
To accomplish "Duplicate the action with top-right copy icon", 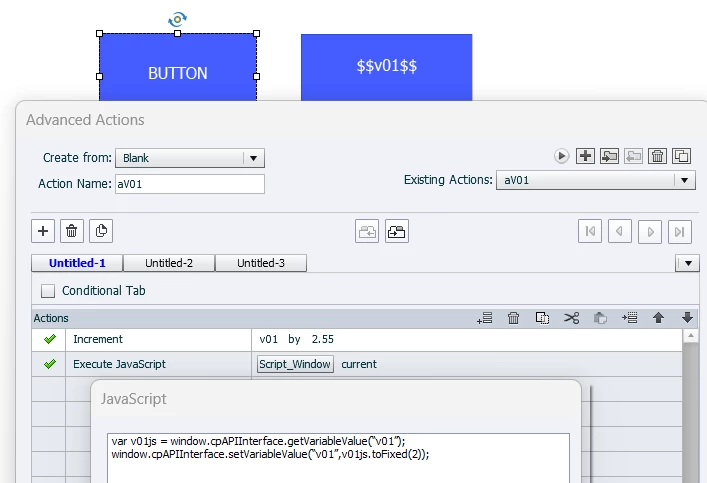I will coord(681,156).
